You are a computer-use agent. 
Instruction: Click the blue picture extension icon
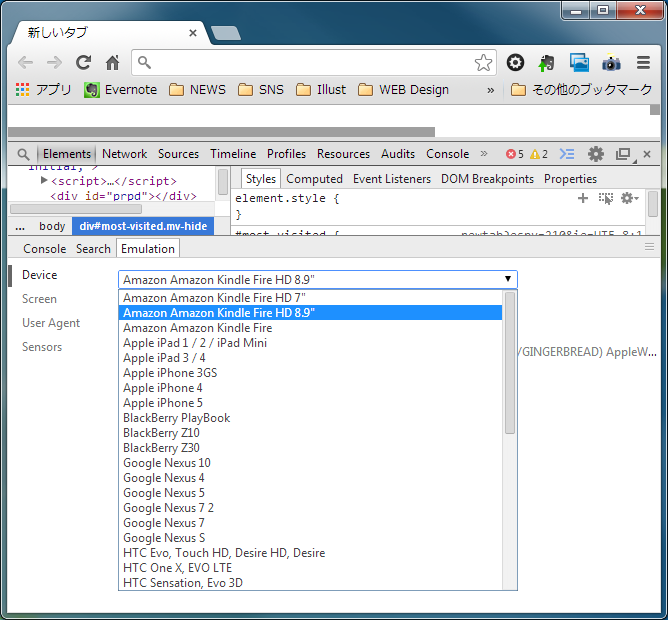(x=579, y=63)
